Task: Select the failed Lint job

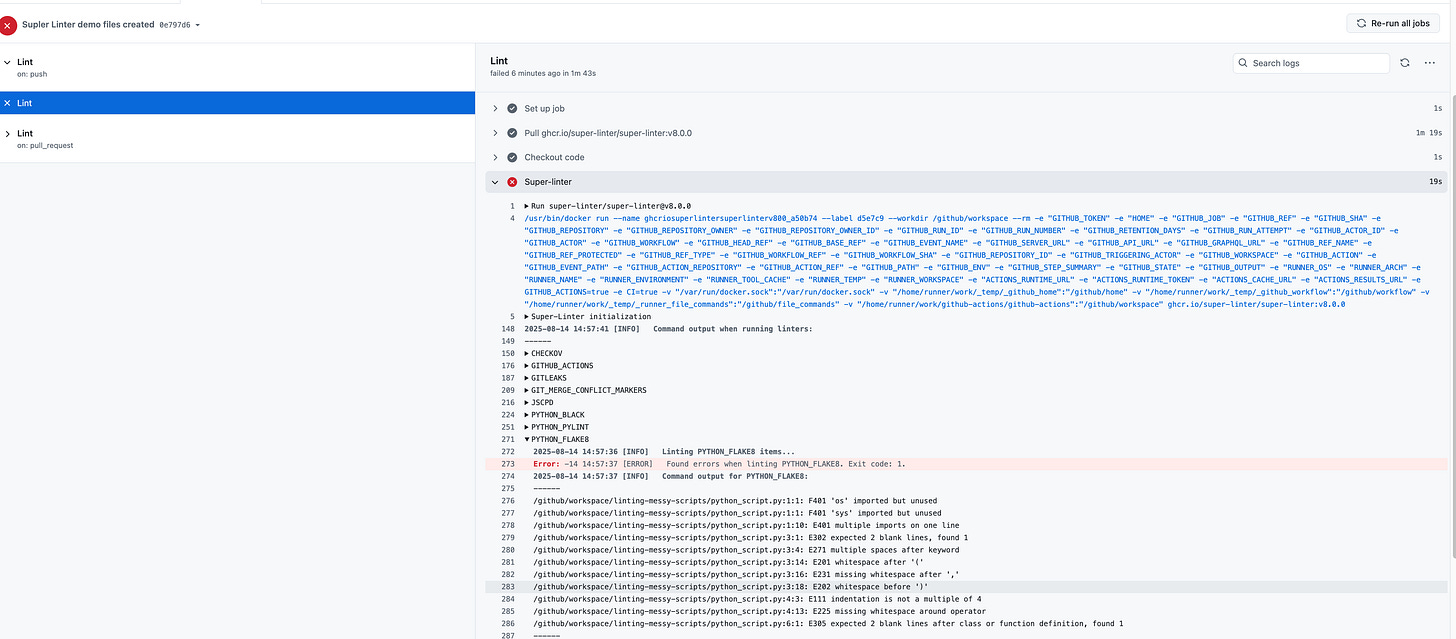Action: [237, 103]
